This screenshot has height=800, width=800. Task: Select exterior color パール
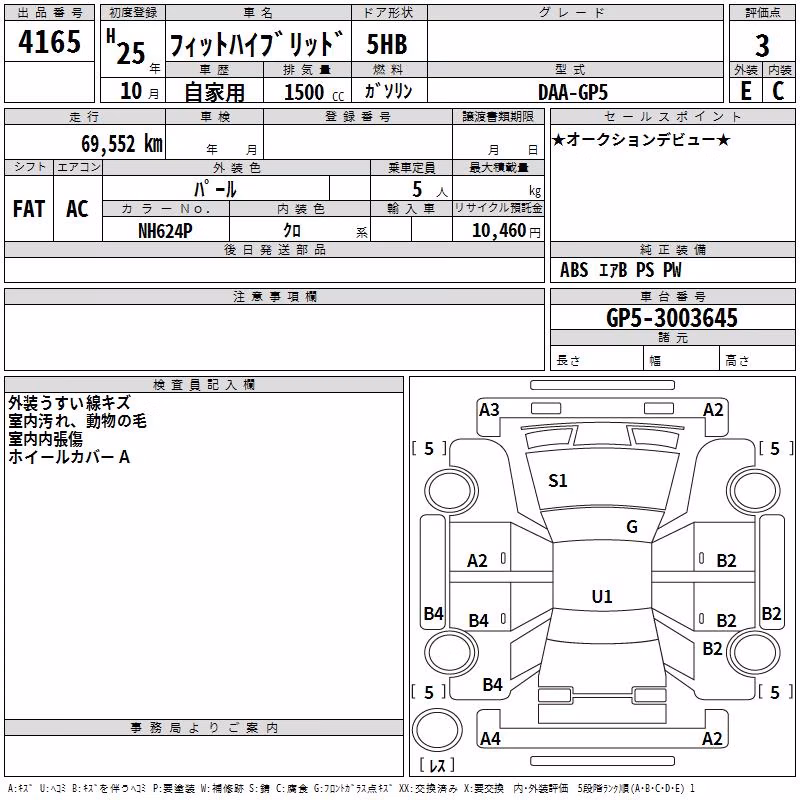(x=215, y=189)
